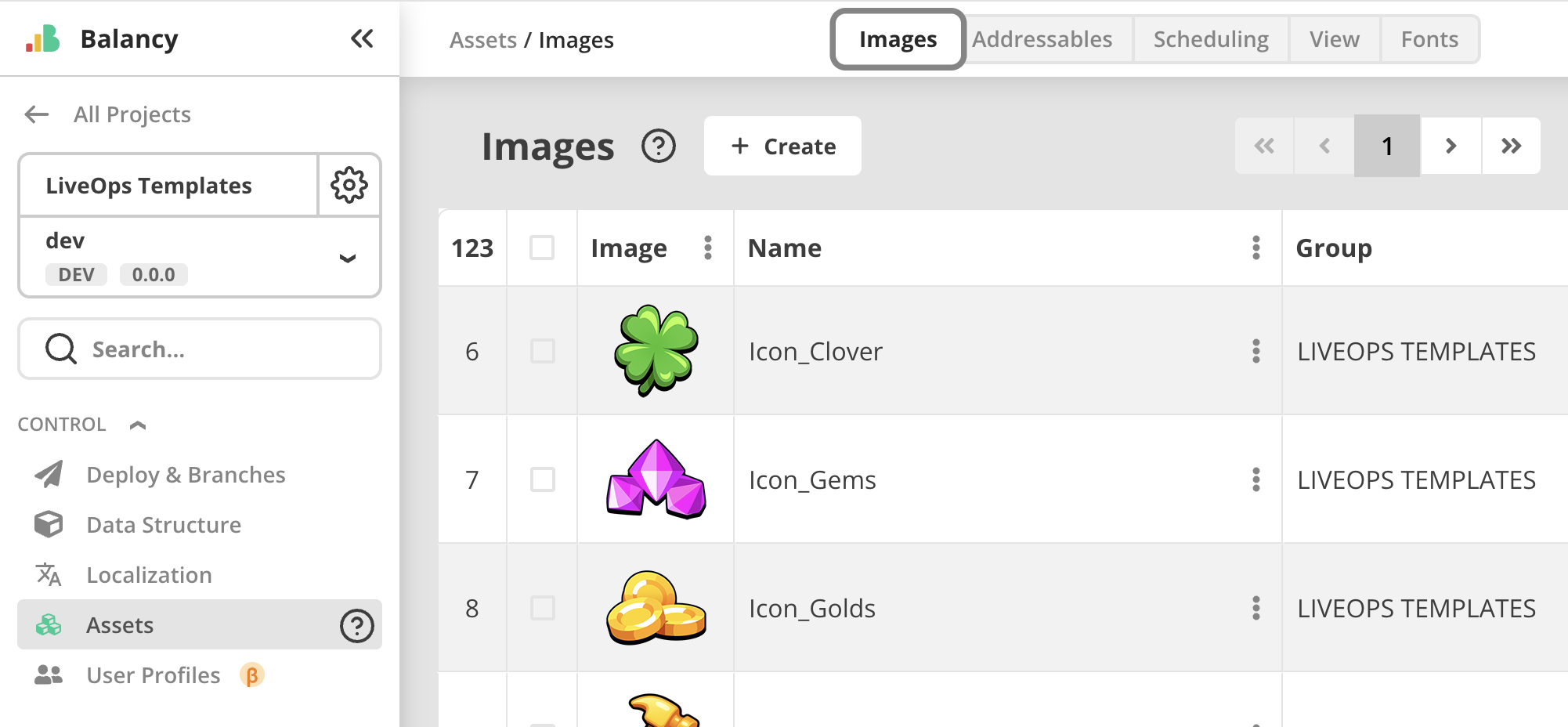The width and height of the screenshot is (1568, 727).
Task: Check the Icon_Golds row checkbox
Action: (x=542, y=608)
